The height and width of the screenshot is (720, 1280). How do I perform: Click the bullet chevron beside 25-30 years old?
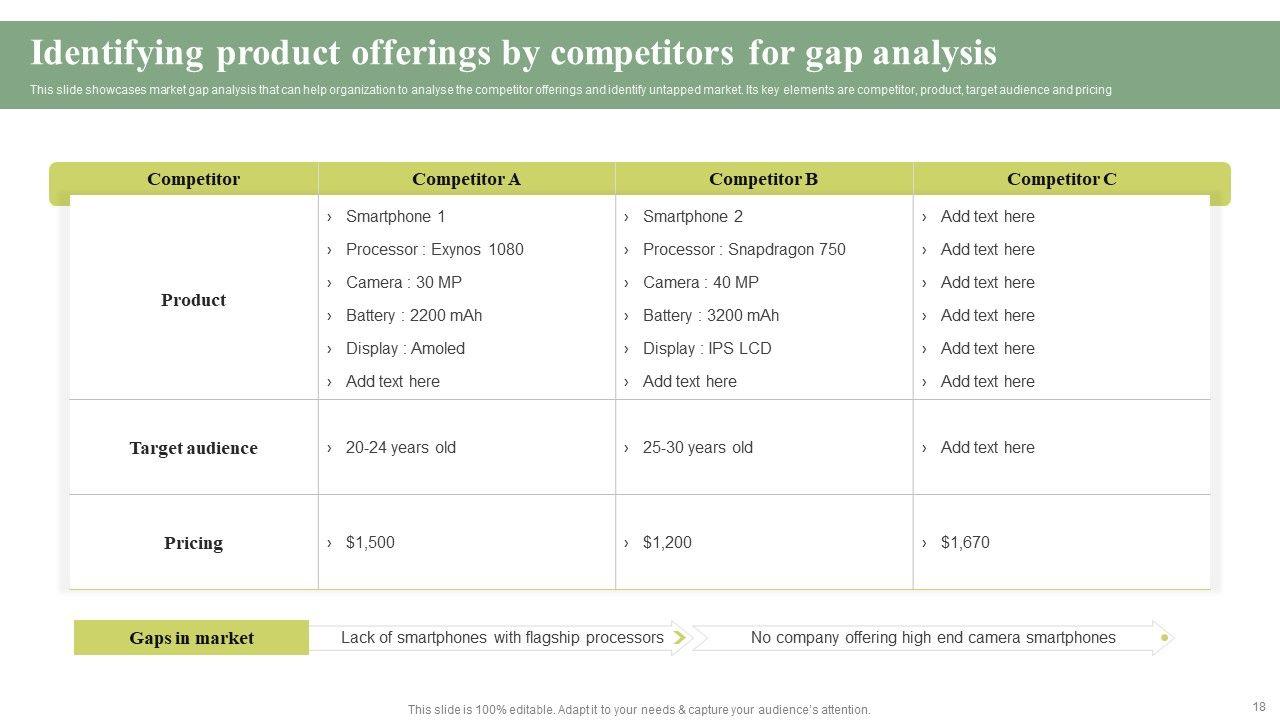click(626, 448)
